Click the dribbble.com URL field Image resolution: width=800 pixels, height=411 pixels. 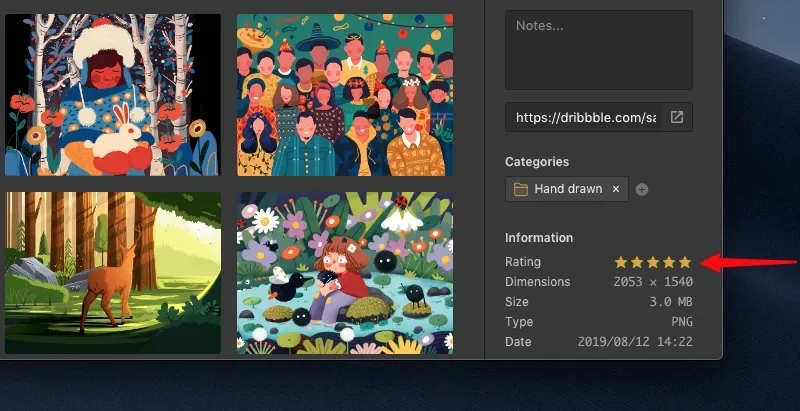click(586, 117)
